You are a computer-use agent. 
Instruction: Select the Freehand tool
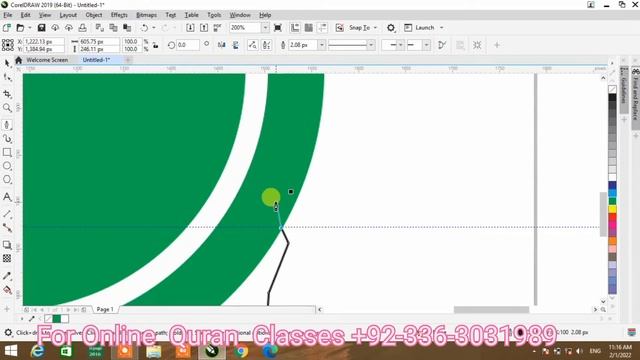(x=7, y=125)
